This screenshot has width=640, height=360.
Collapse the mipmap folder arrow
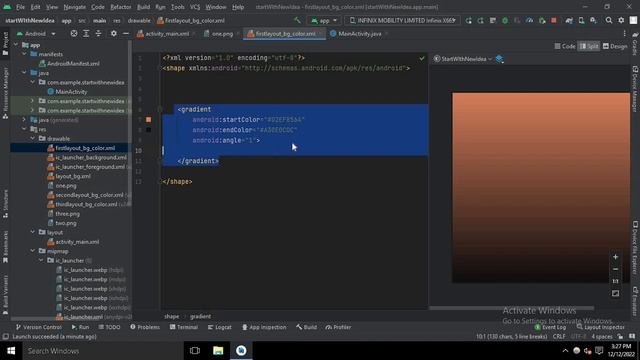pos(33,251)
